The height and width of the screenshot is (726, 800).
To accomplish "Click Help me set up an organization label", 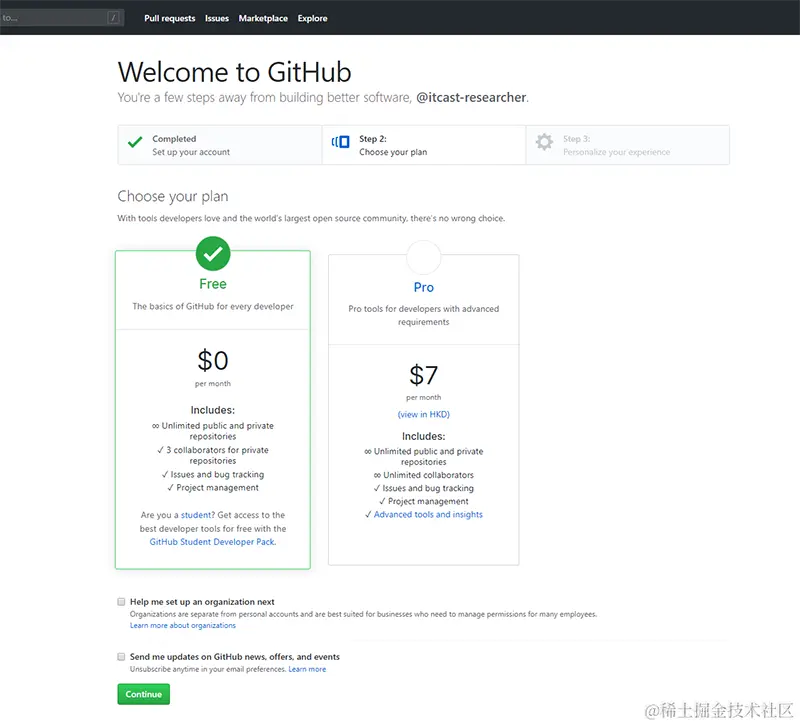I will tap(202, 602).
